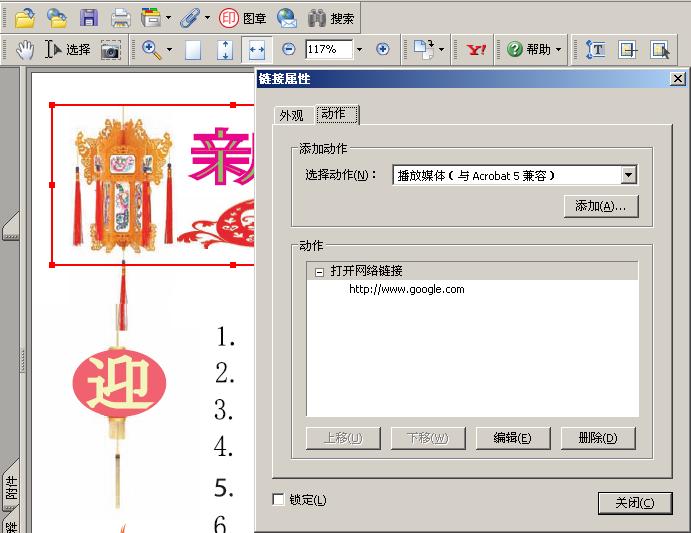Zoom out with the minus button
The width and height of the screenshot is (691, 533).
click(289, 49)
